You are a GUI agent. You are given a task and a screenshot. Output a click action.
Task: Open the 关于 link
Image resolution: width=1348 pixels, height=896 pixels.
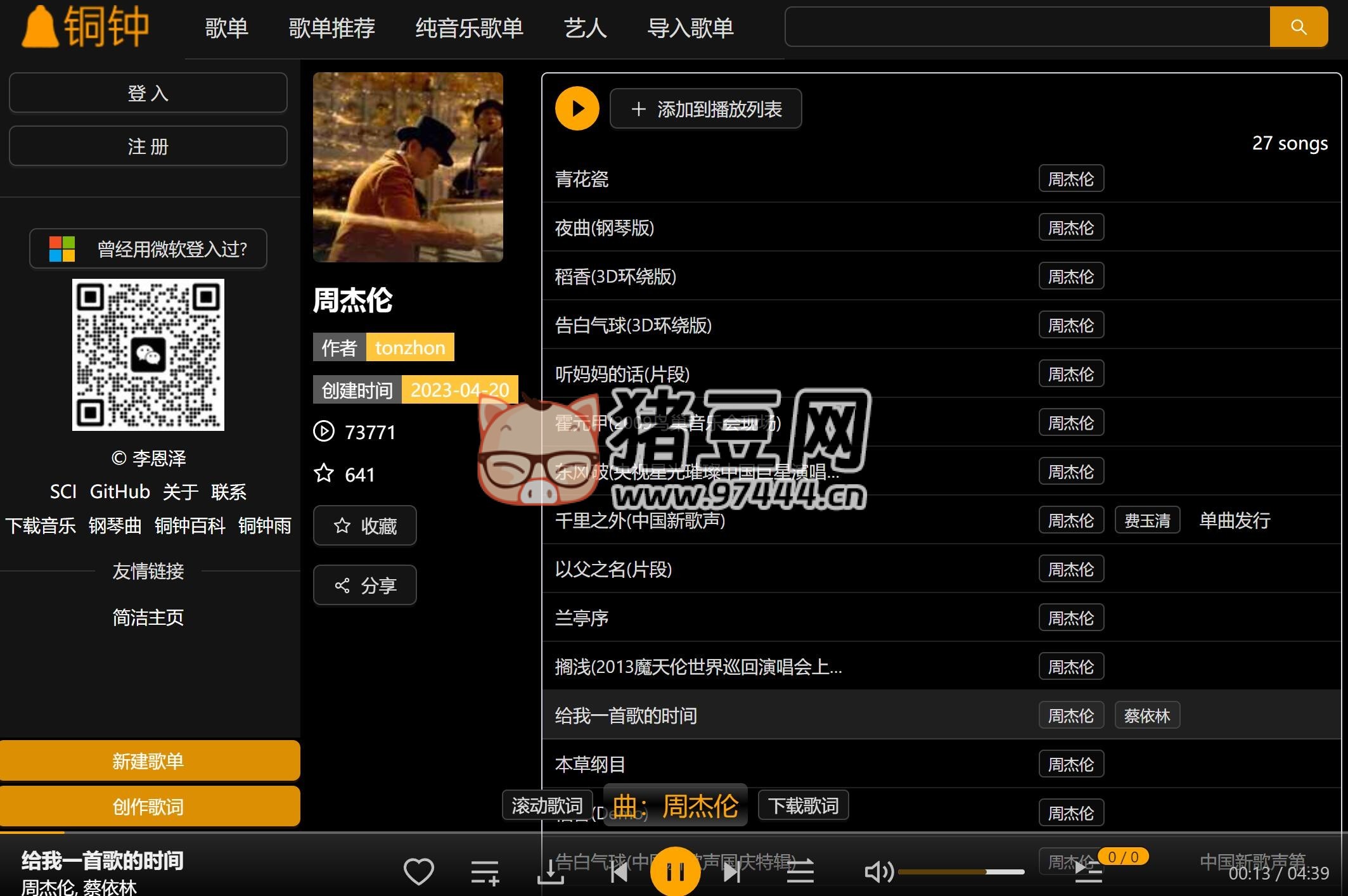pos(181,492)
